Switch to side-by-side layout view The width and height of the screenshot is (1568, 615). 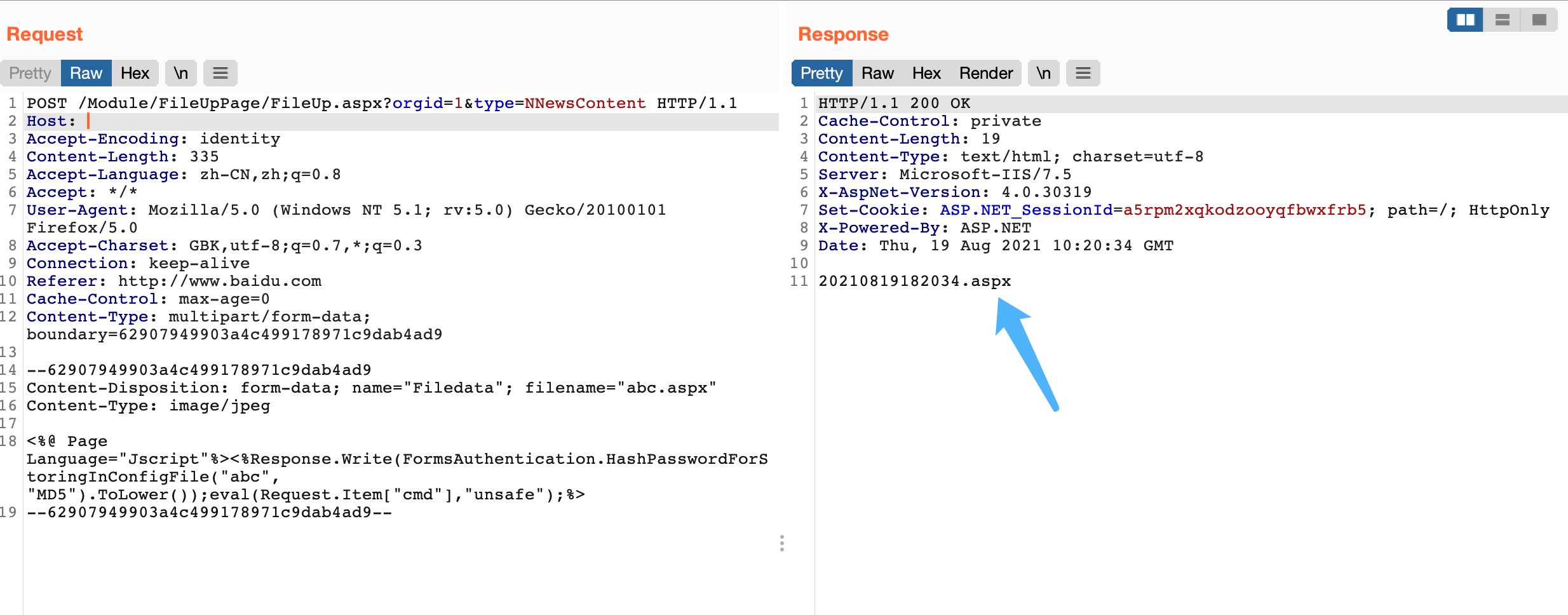1465,20
